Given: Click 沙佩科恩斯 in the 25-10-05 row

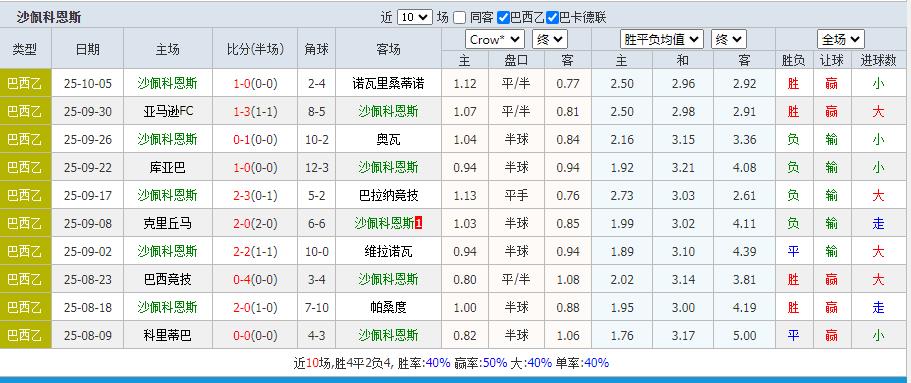Looking at the screenshot, I should click(x=168, y=84).
